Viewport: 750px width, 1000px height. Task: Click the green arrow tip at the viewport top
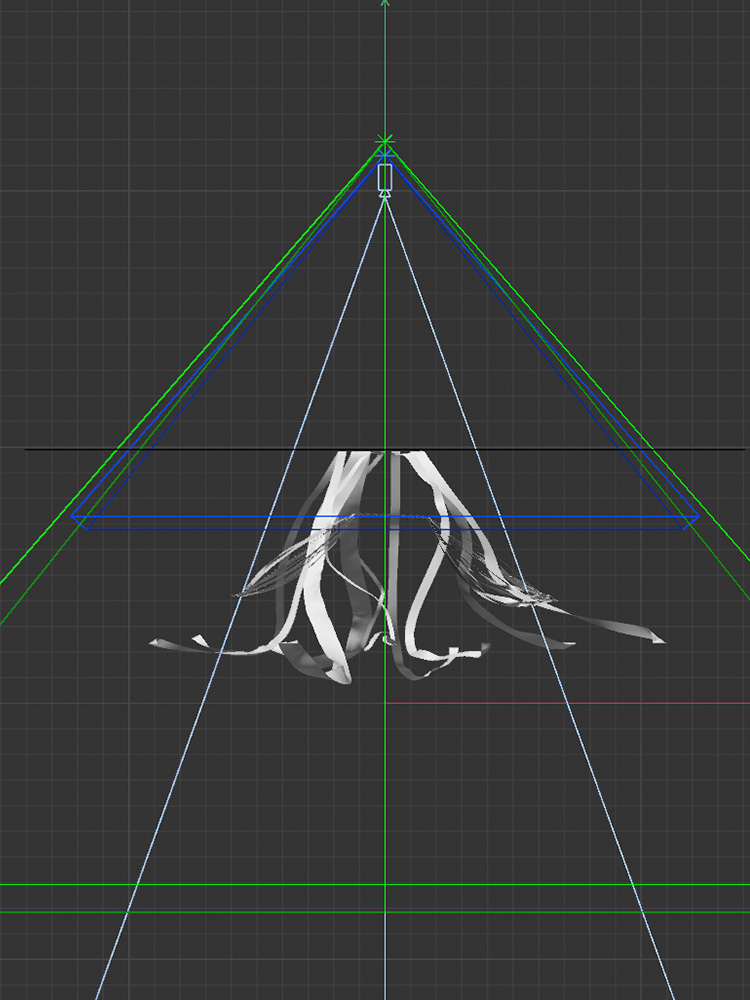[x=385, y=3]
